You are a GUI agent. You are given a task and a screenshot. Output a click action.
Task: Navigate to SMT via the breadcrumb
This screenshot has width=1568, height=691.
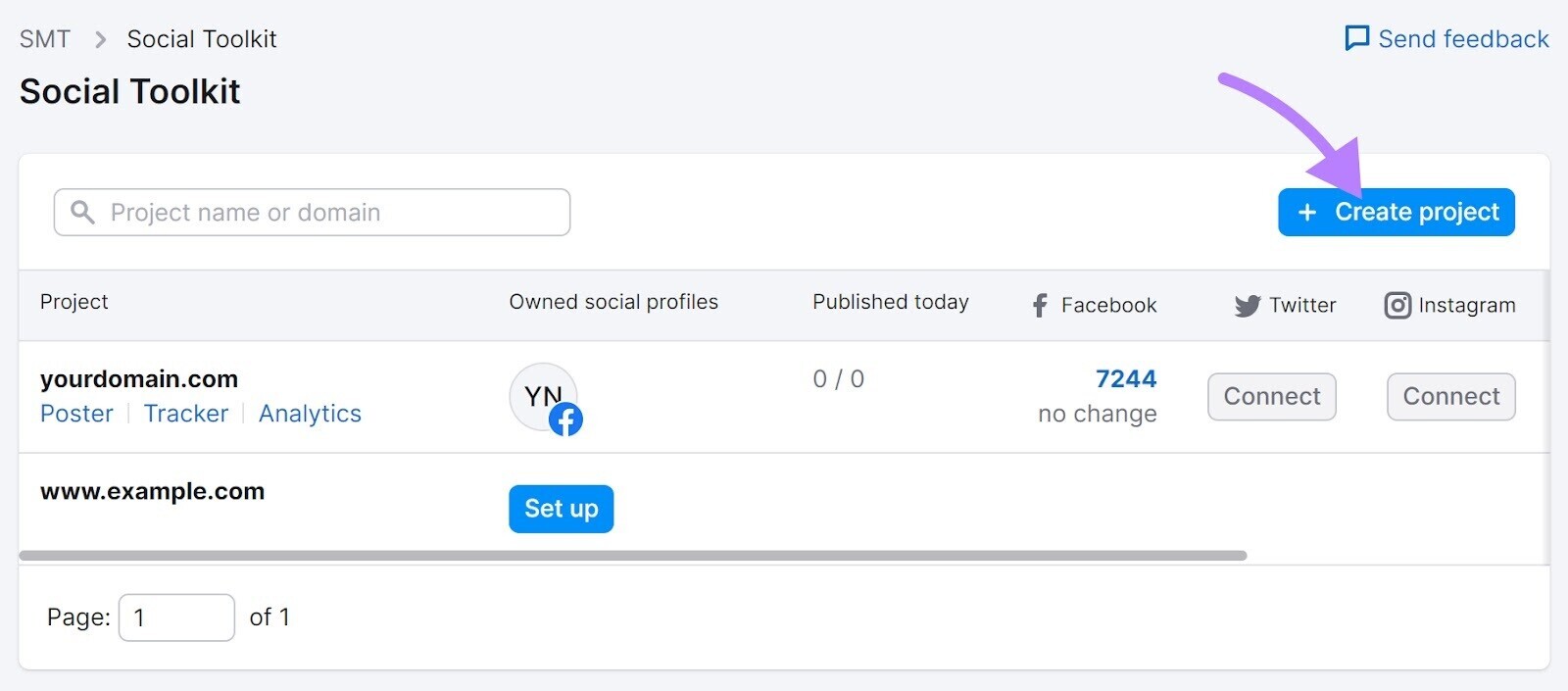[44, 38]
